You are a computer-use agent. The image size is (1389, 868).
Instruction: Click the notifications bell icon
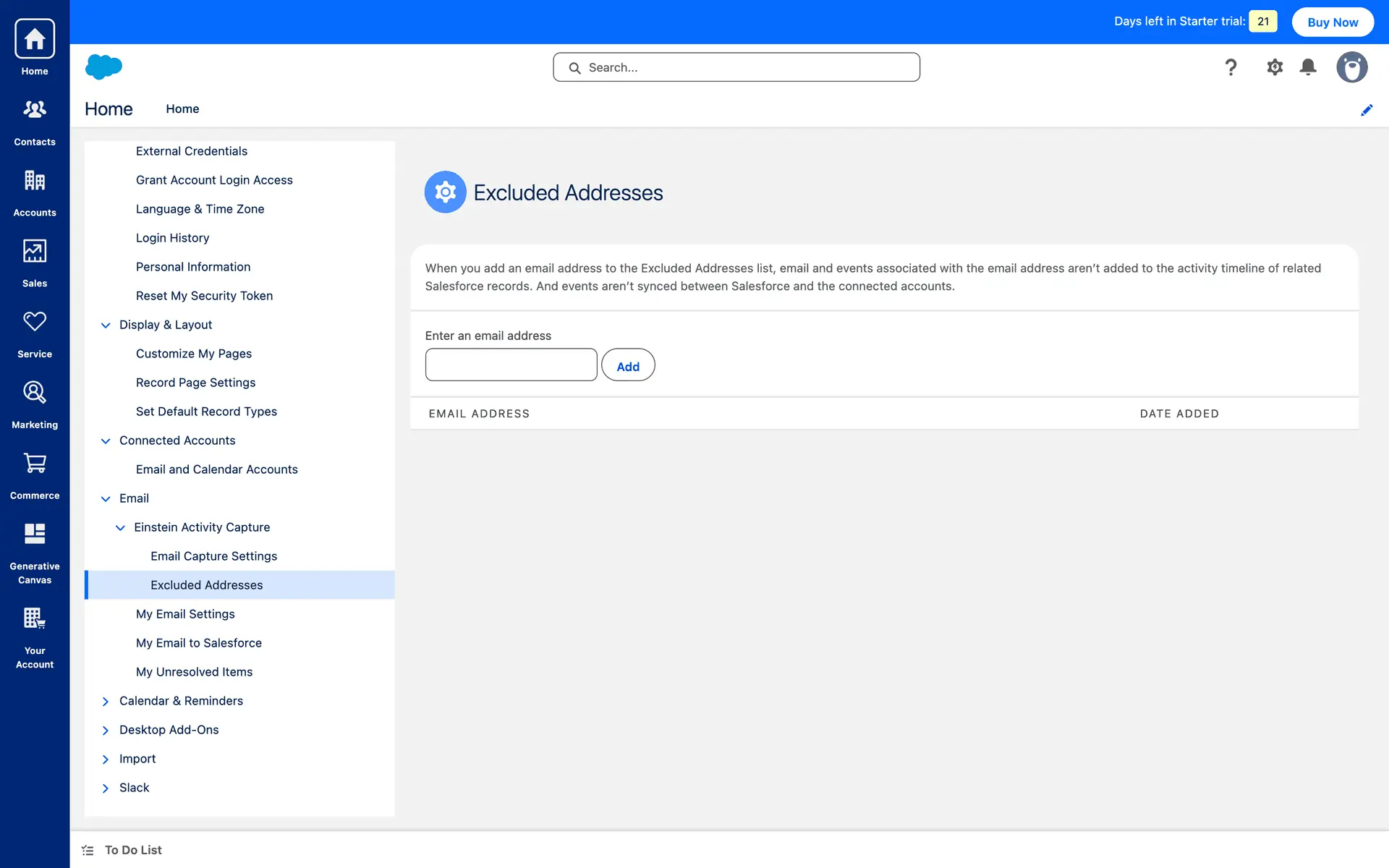1308,67
